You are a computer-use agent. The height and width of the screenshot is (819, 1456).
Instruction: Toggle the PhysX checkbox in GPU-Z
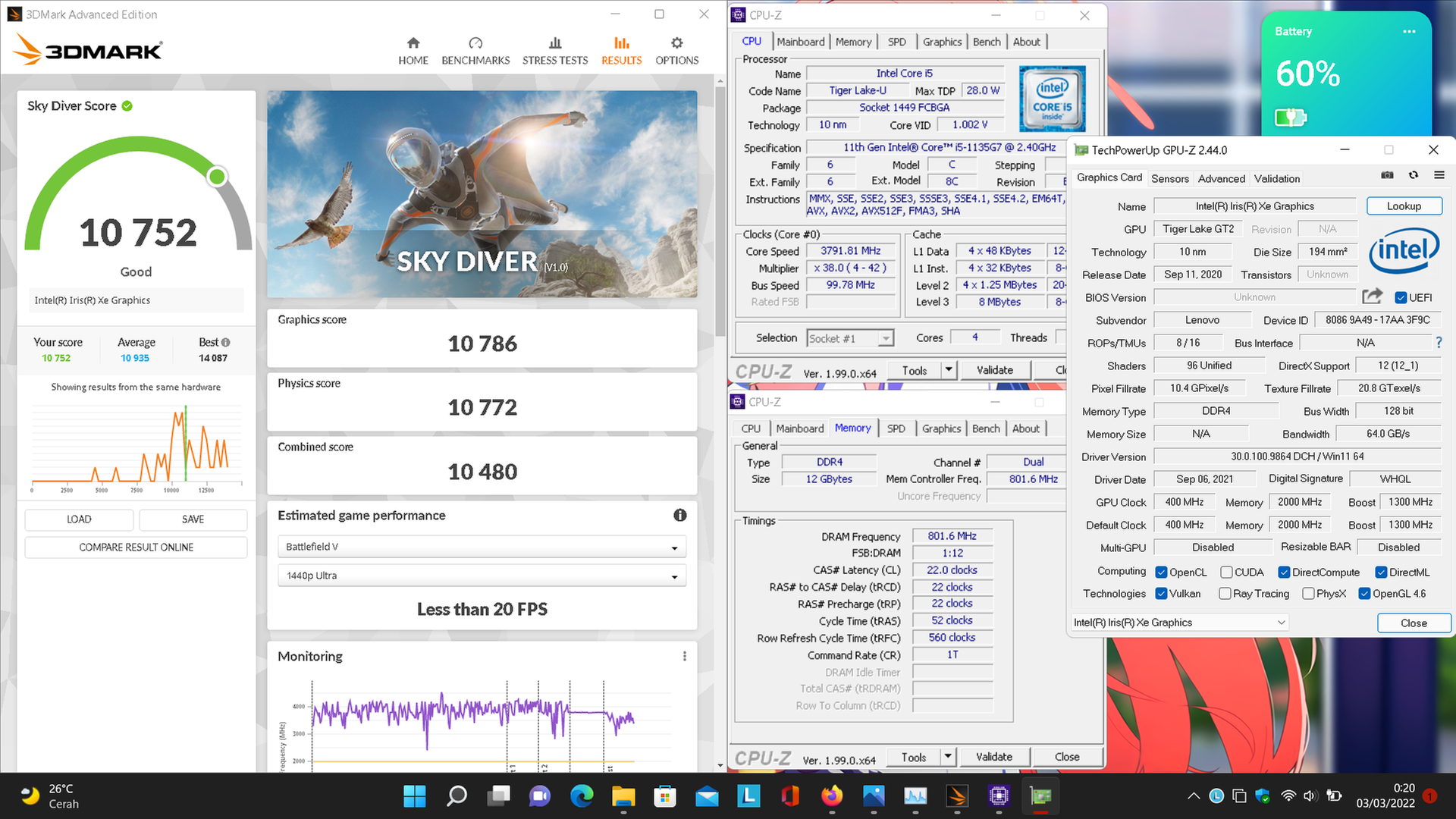[1308, 593]
